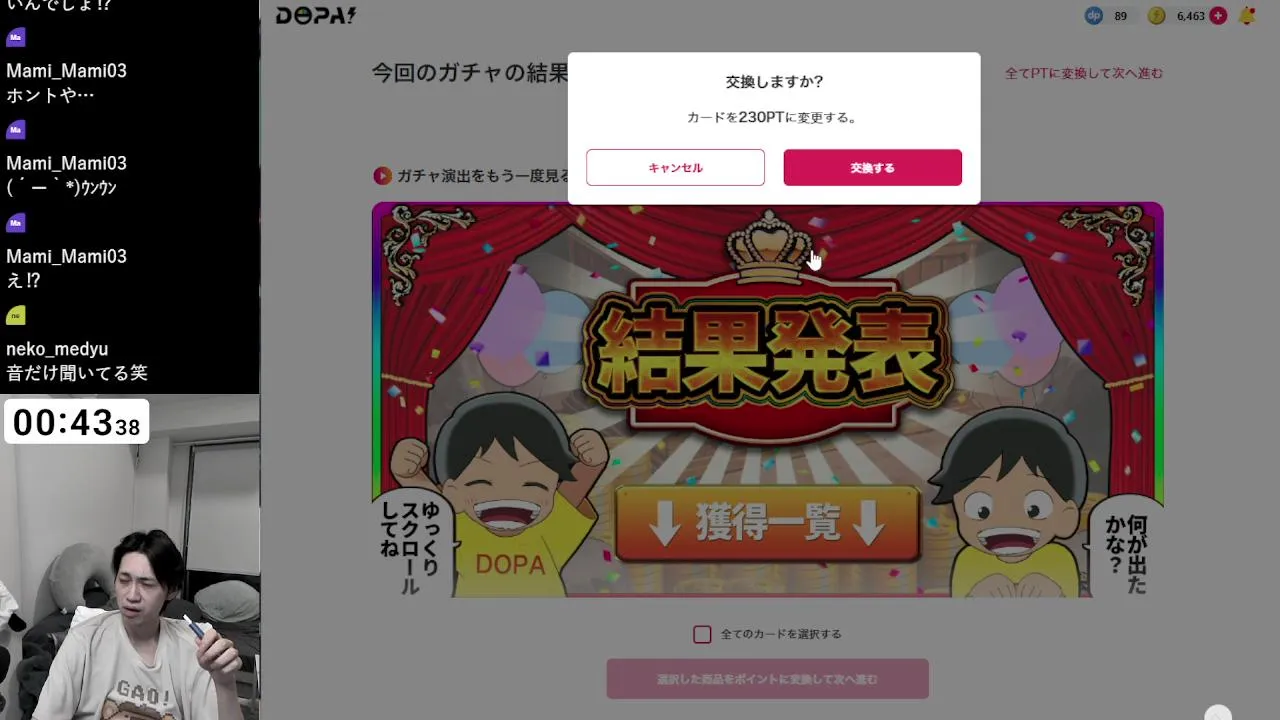The image size is (1280, 720).
Task: Tick the 全てのカードを選択する checkbox
Action: click(702, 634)
